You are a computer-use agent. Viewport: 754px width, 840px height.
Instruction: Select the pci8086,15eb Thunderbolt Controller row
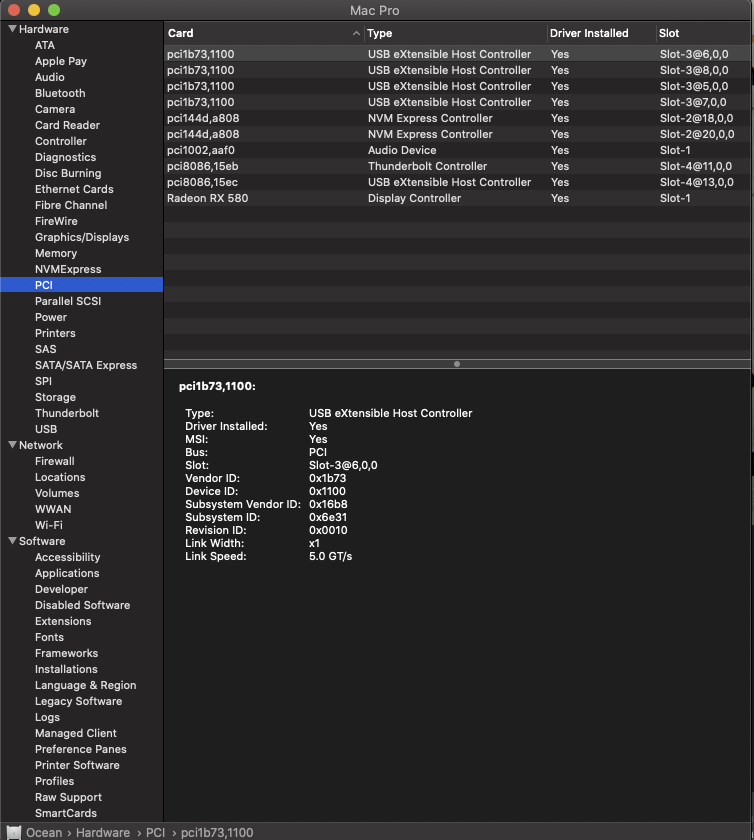coord(457,166)
